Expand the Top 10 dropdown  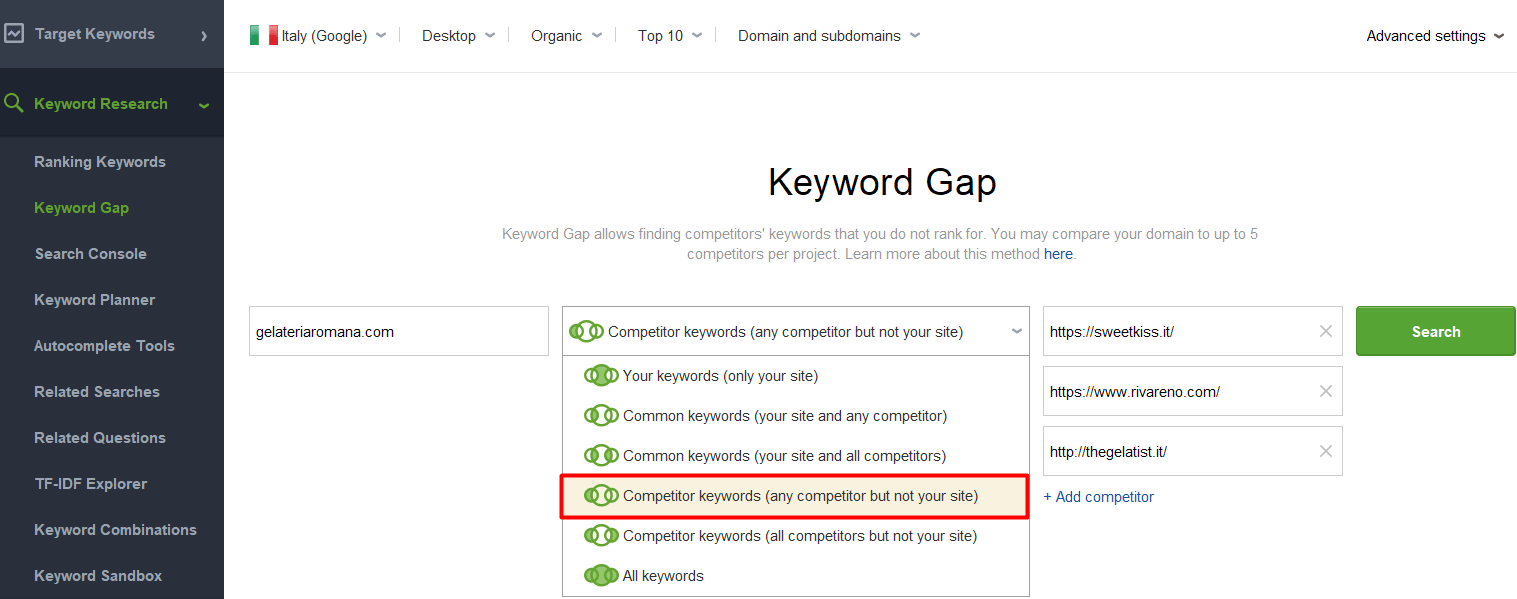(x=670, y=35)
